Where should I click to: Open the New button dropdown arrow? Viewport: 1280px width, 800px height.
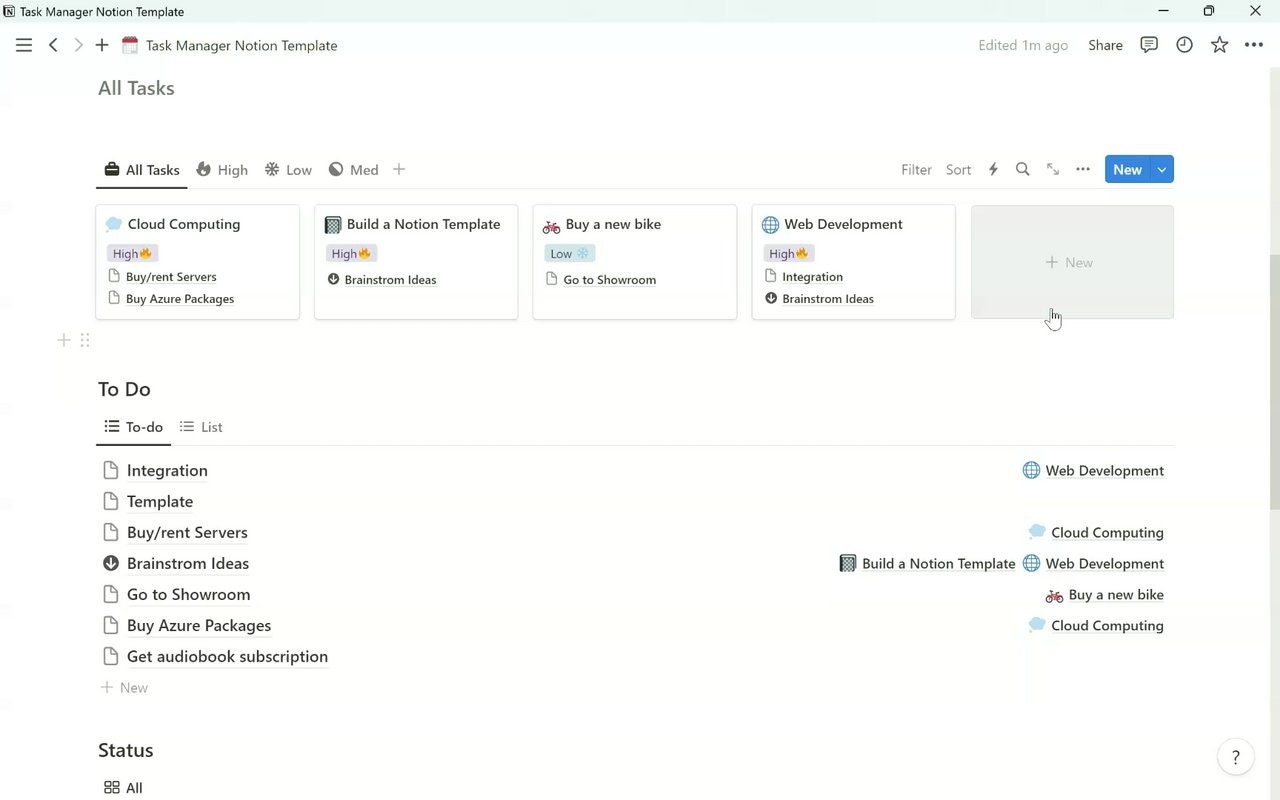click(1162, 169)
